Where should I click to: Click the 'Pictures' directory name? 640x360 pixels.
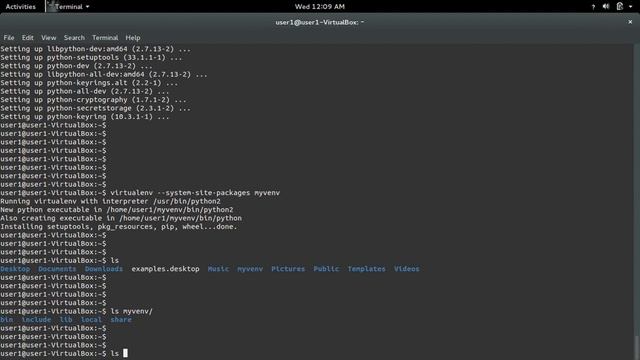(x=288, y=269)
